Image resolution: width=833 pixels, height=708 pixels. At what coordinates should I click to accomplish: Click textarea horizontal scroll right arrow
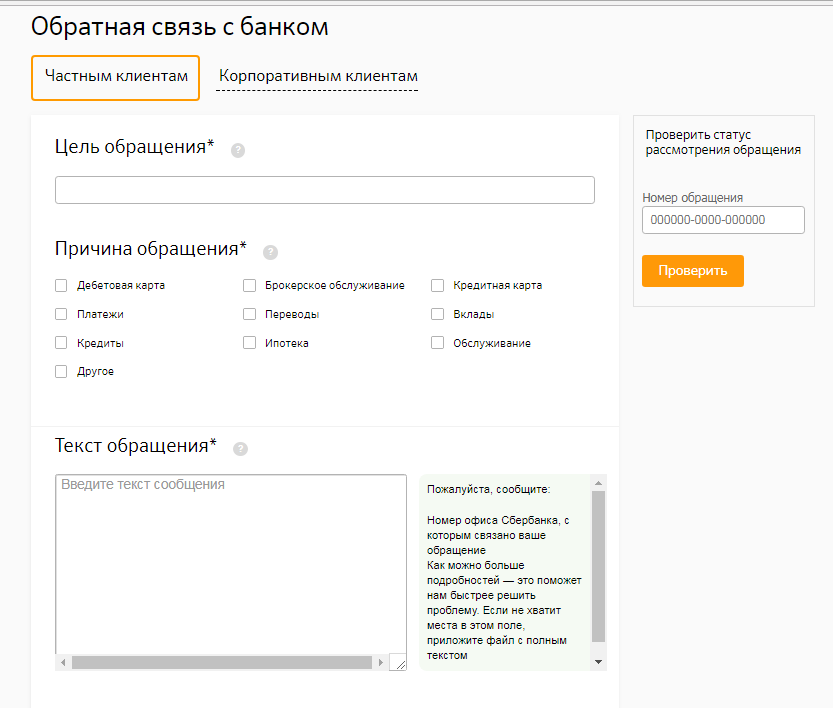pyautogui.click(x=380, y=662)
